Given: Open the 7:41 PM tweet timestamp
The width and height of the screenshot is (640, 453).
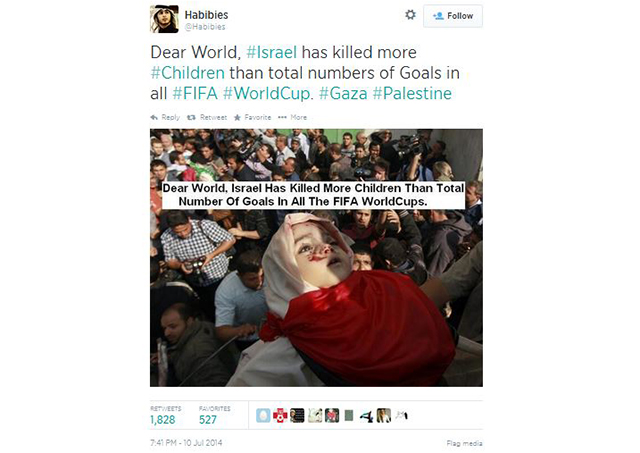Looking at the screenshot, I should click(186, 442).
